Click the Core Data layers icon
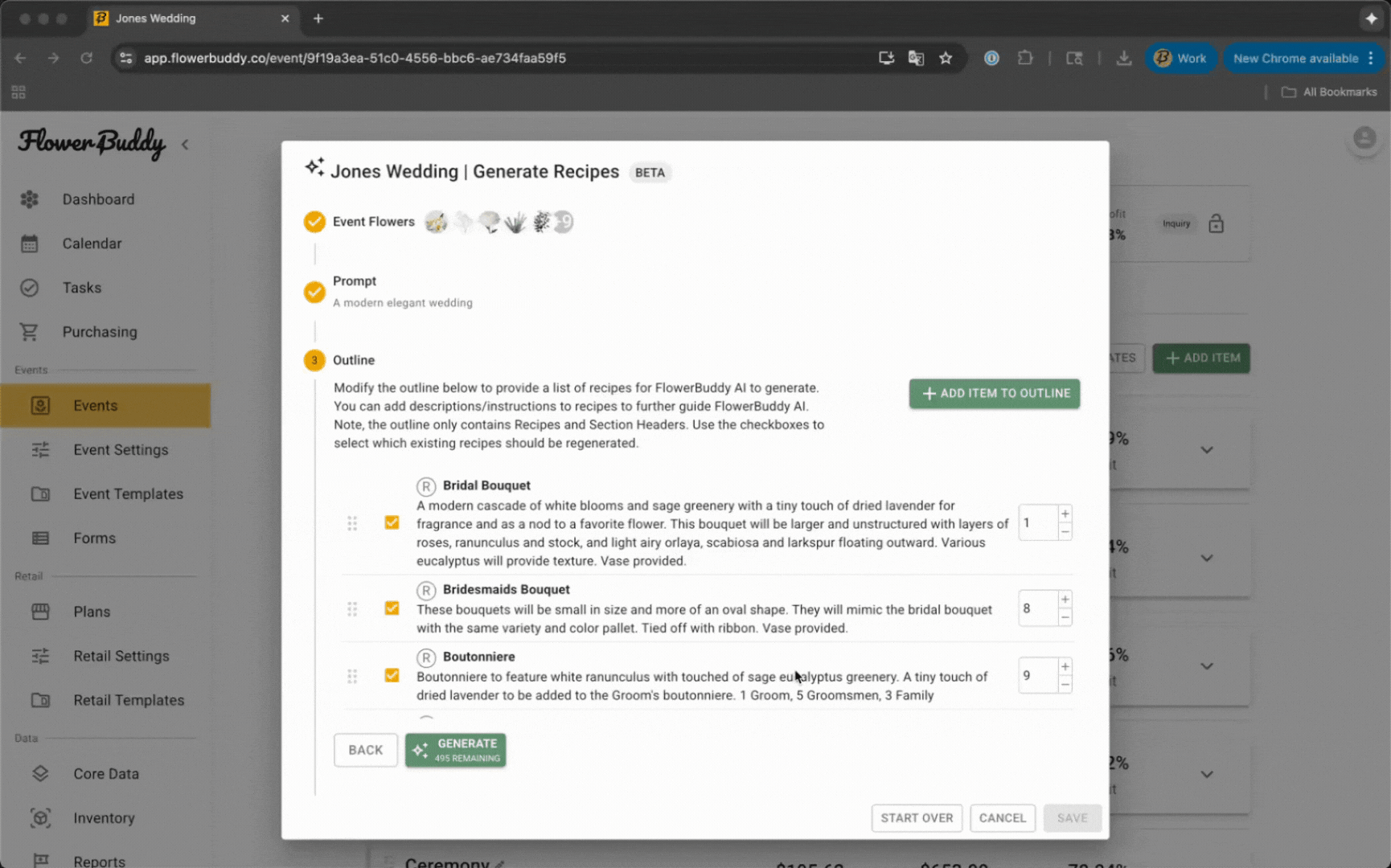The width and height of the screenshot is (1391, 868). [x=40, y=774]
